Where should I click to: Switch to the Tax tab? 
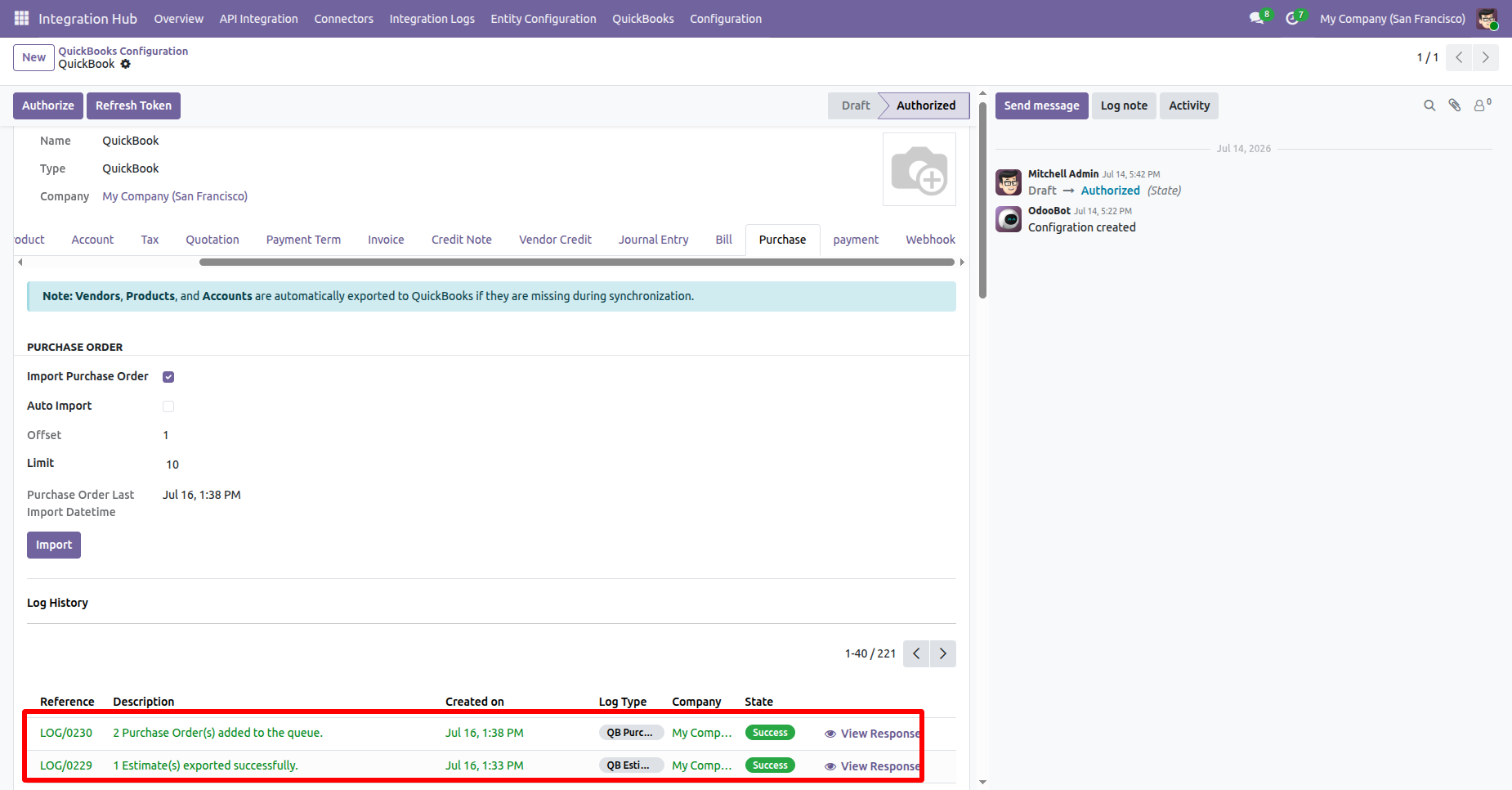click(x=150, y=240)
